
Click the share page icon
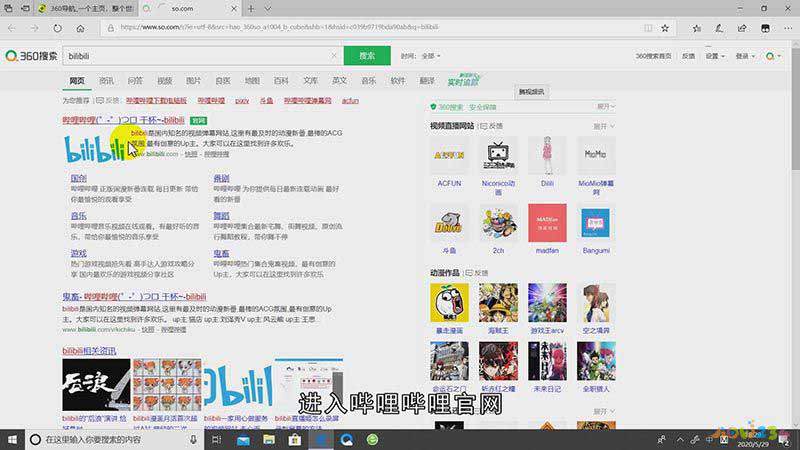[x=742, y=29]
